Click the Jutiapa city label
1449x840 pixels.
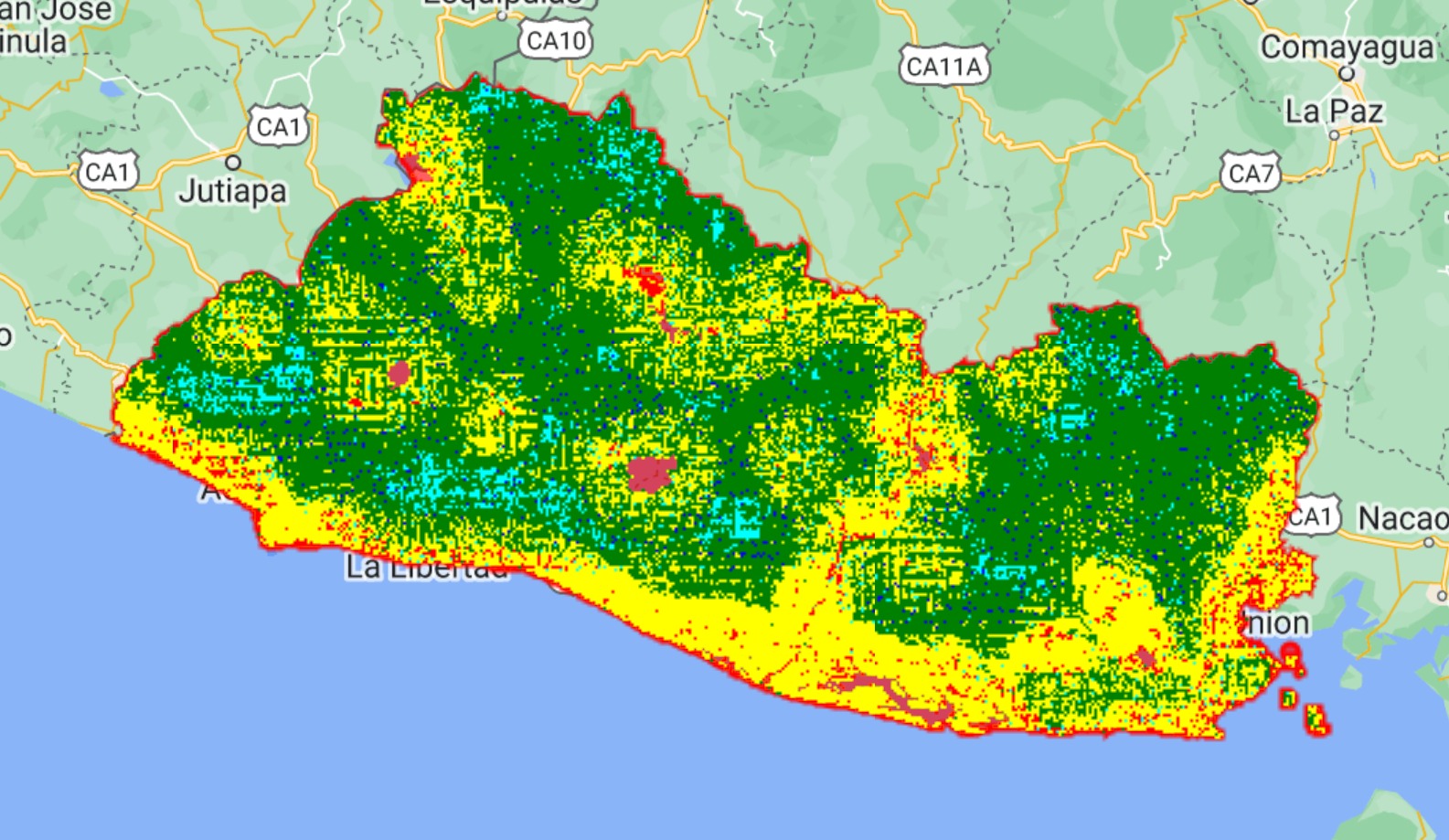click(232, 192)
